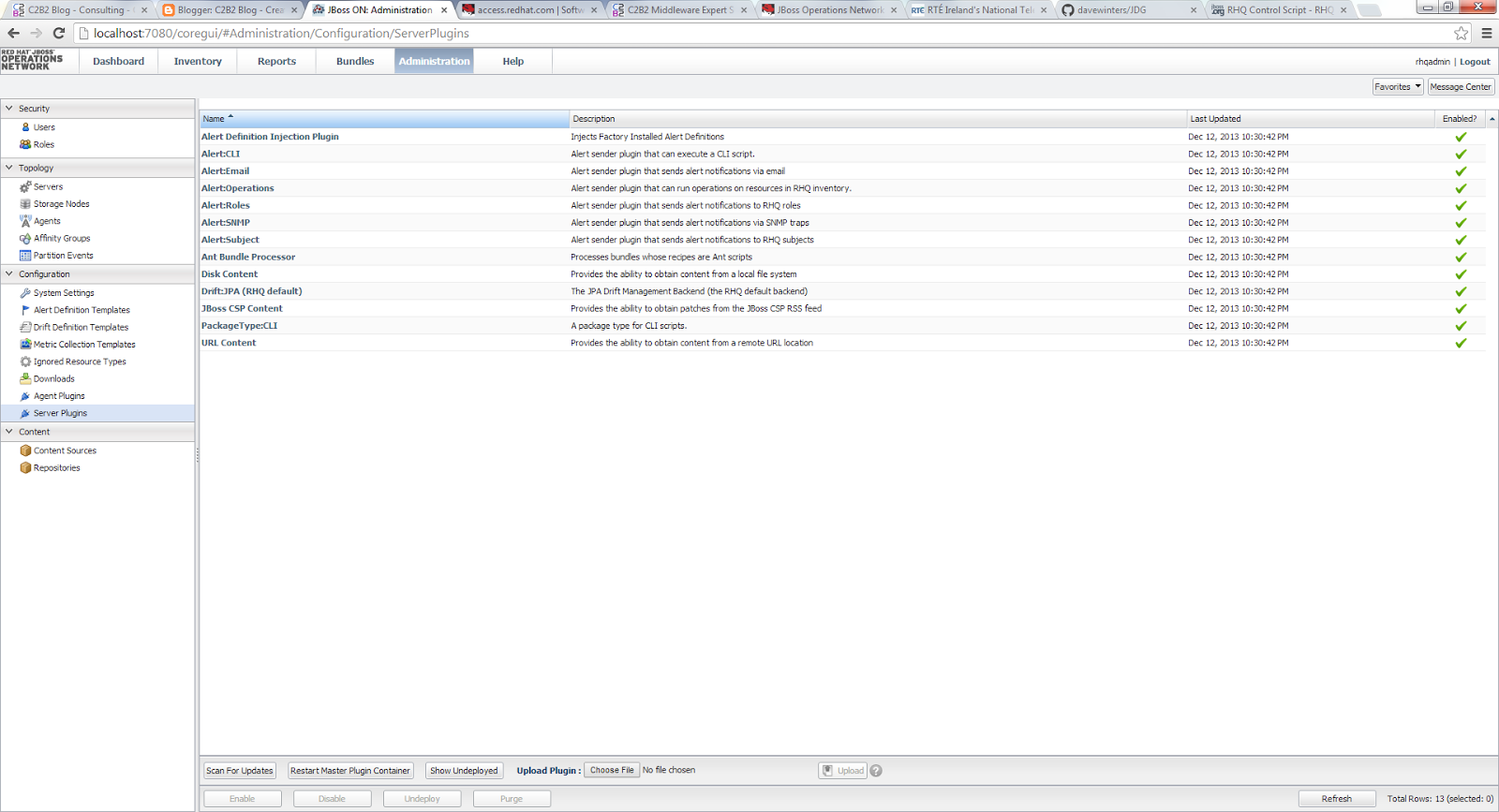Click the Downloads icon in Configuration
This screenshot has height=812, width=1499.
pos(25,378)
